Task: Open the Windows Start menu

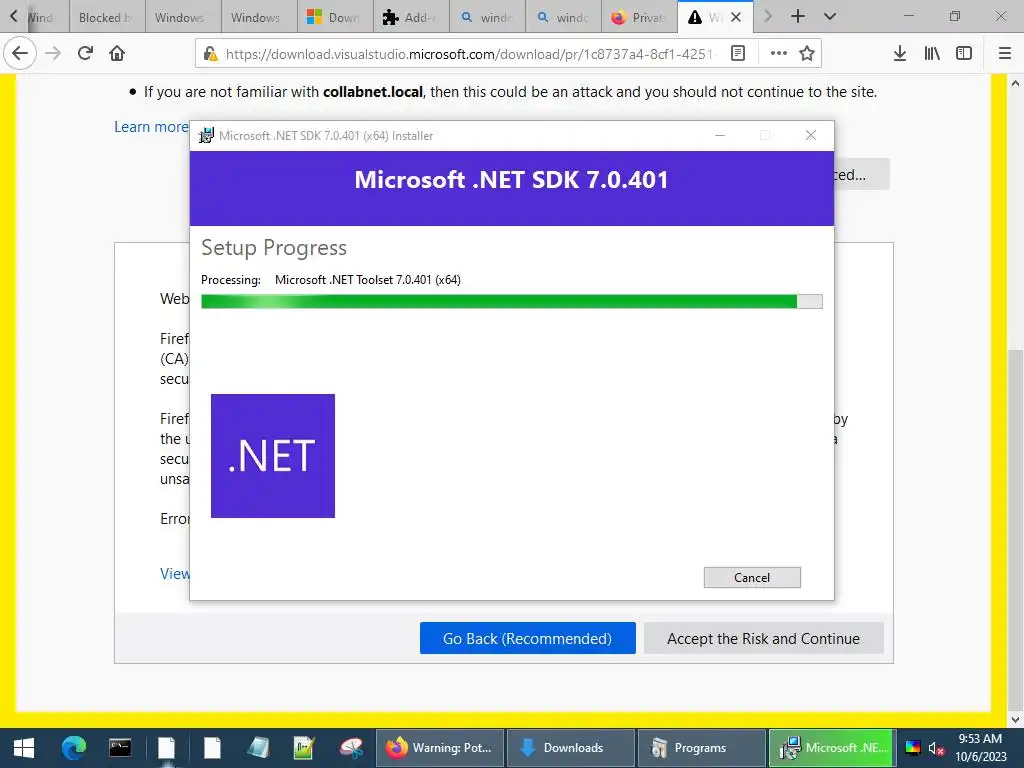Action: (24, 748)
